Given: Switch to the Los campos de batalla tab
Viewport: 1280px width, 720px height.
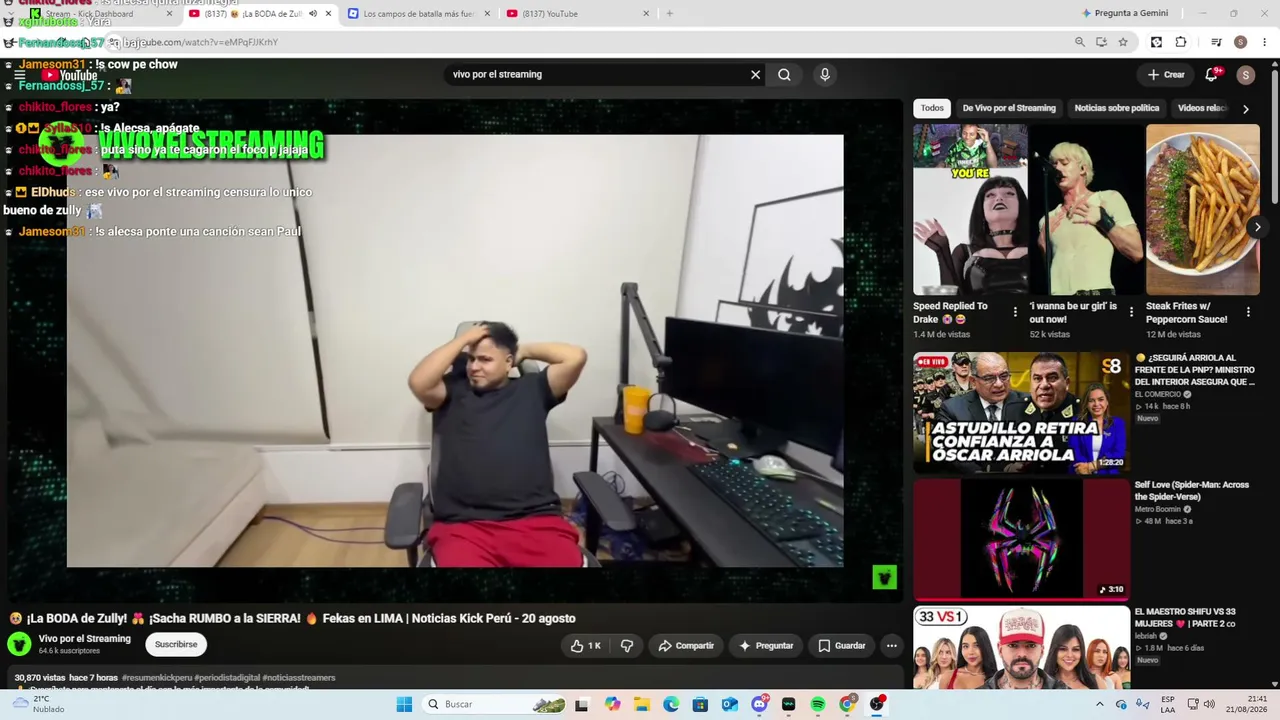Looking at the screenshot, I should point(419,14).
